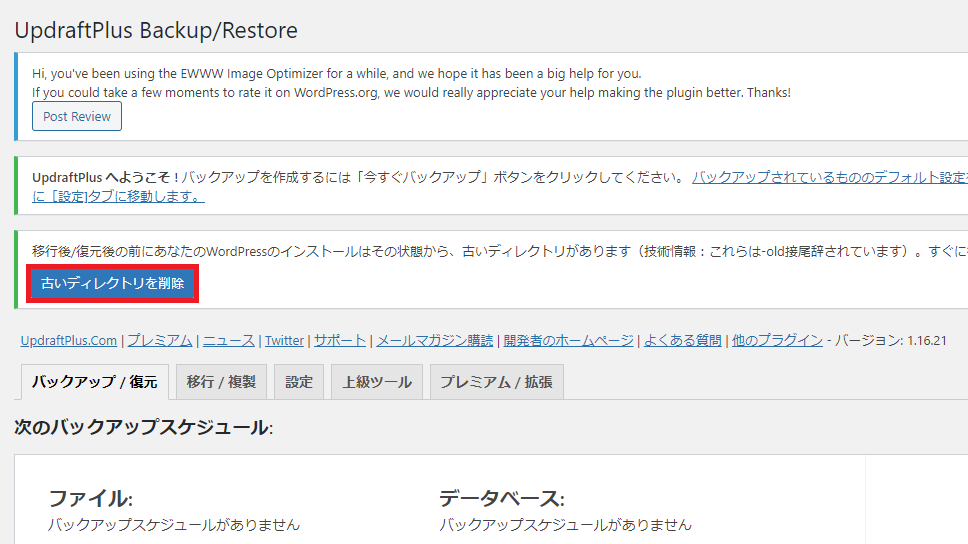968x544 pixels.
Task: Click the ファイル schedule heading
Action: (90, 499)
